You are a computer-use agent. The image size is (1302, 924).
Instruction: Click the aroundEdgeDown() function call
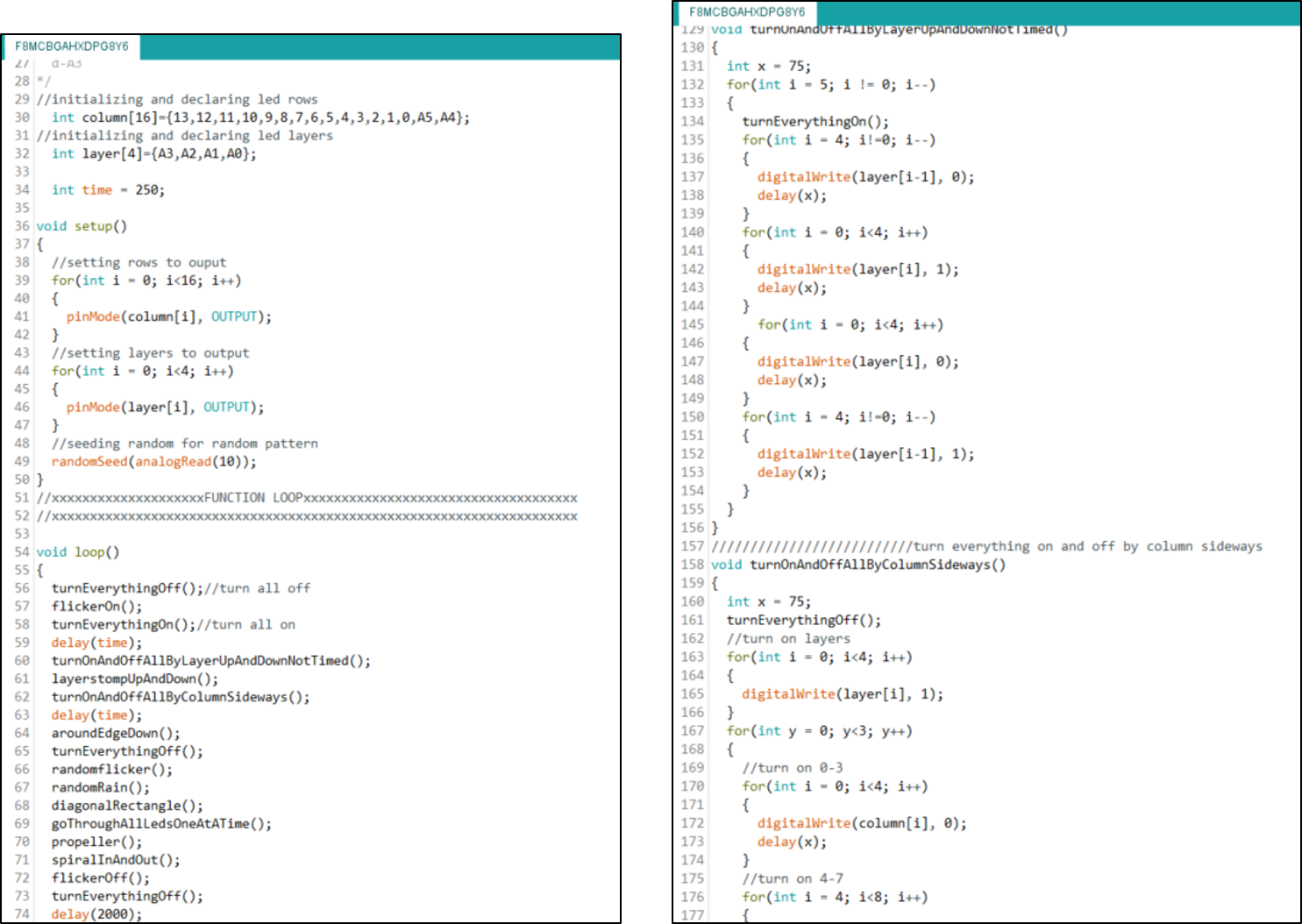pyautogui.click(x=116, y=733)
